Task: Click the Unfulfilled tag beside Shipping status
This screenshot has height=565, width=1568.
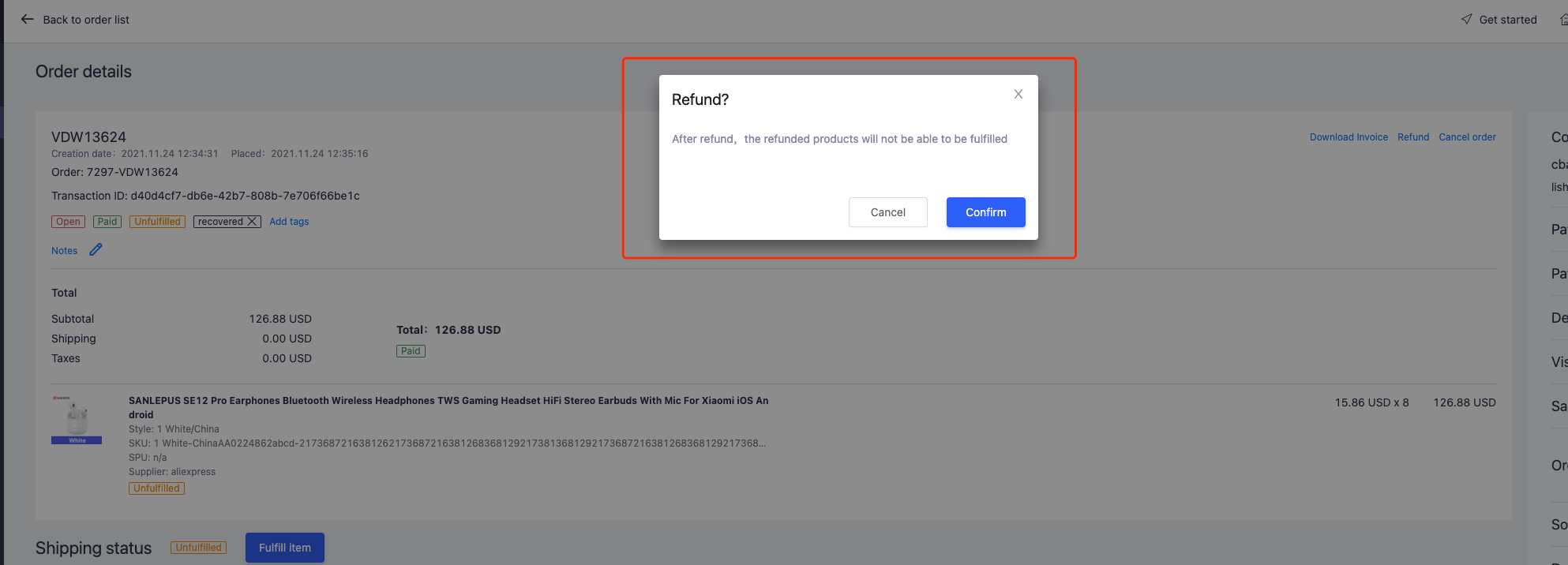Action: click(198, 548)
